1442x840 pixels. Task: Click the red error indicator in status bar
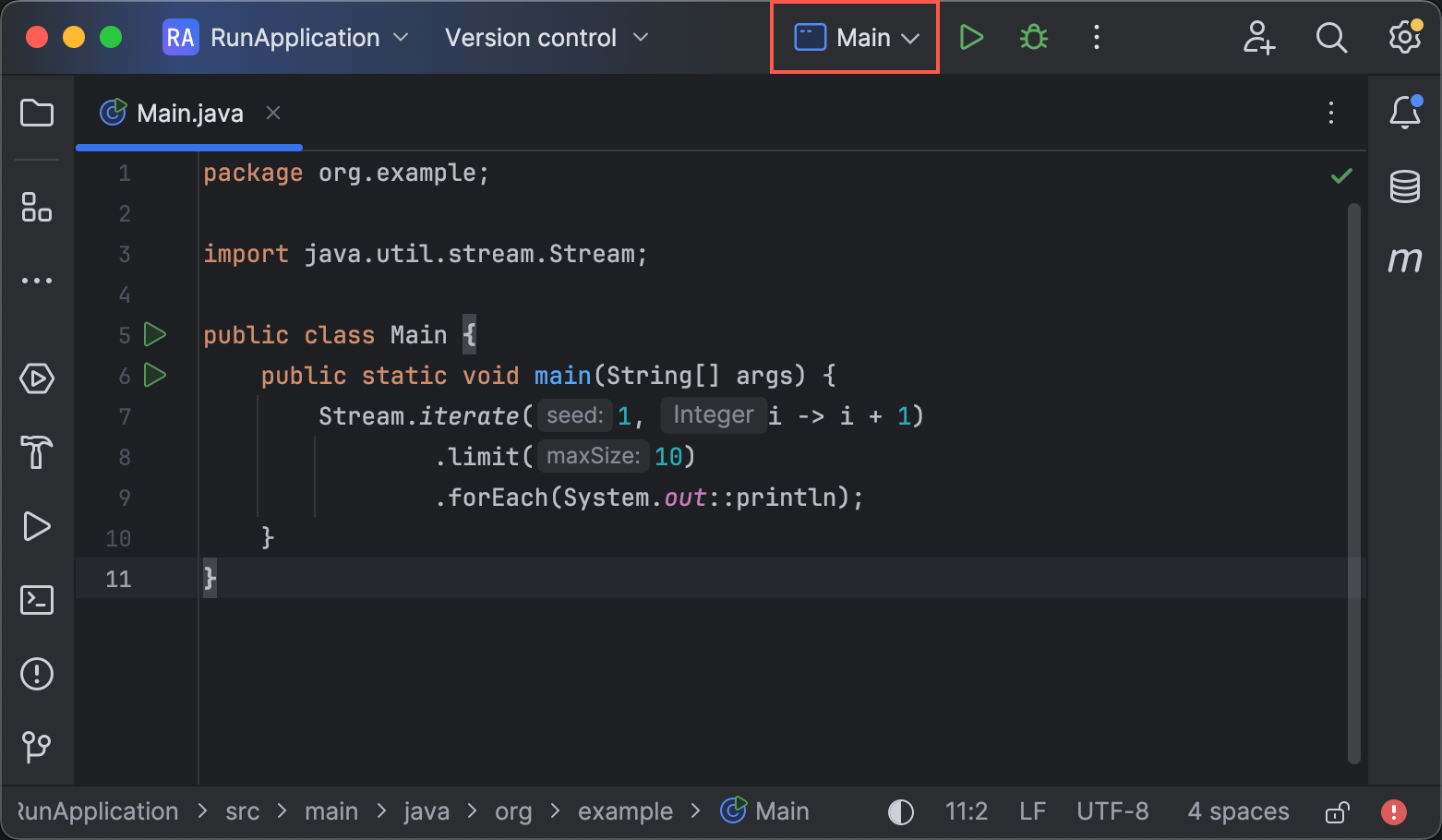(x=1394, y=812)
